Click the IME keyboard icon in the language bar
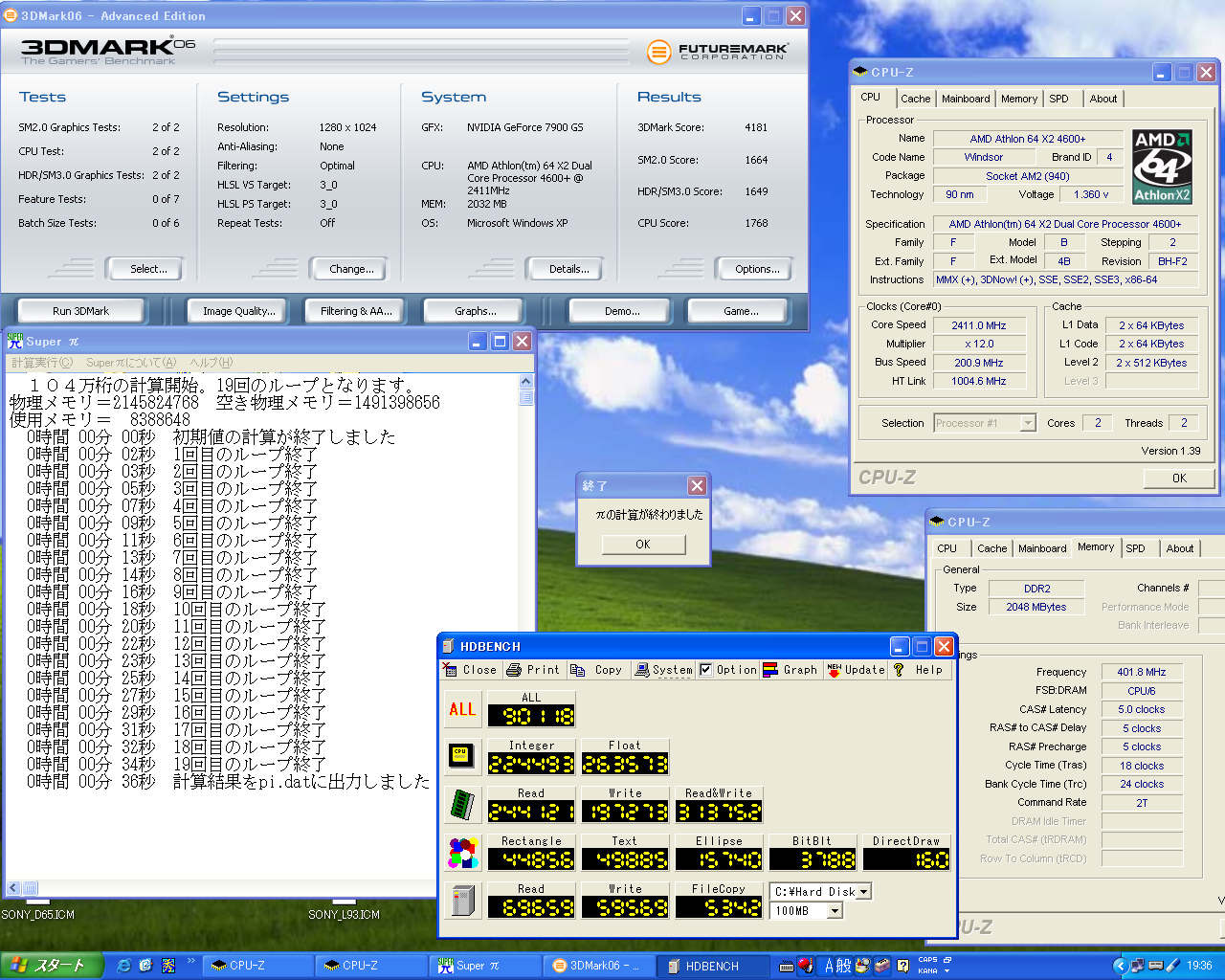Image resolution: width=1225 pixels, height=980 pixels. [787, 966]
